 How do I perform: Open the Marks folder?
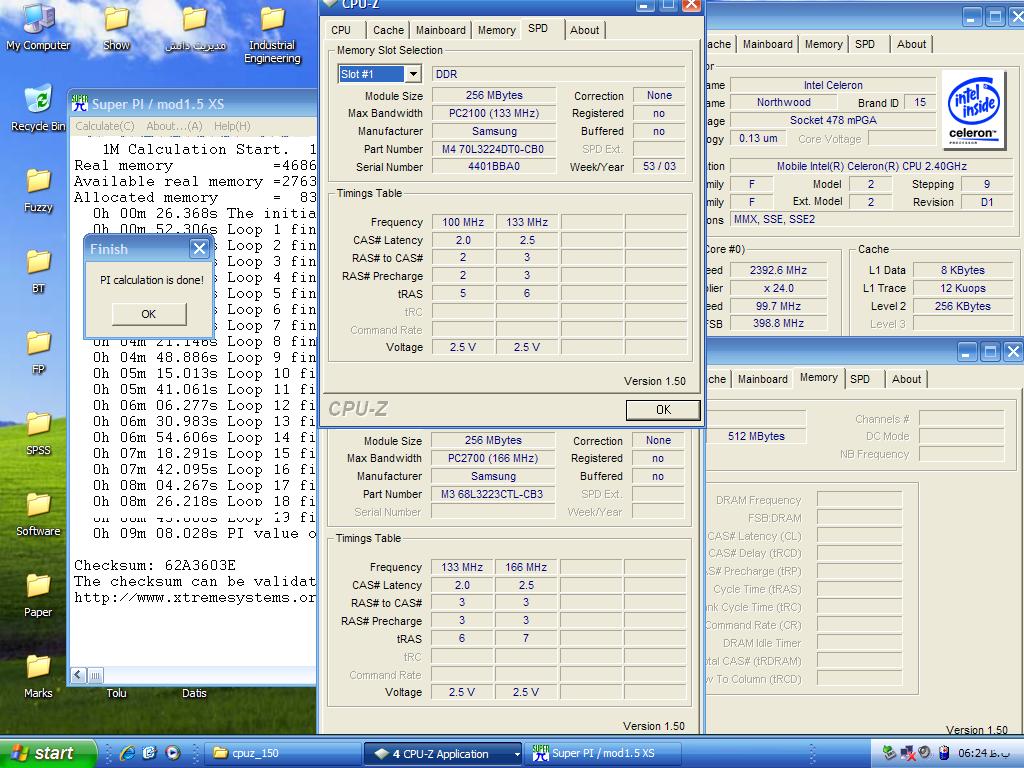tap(38, 676)
